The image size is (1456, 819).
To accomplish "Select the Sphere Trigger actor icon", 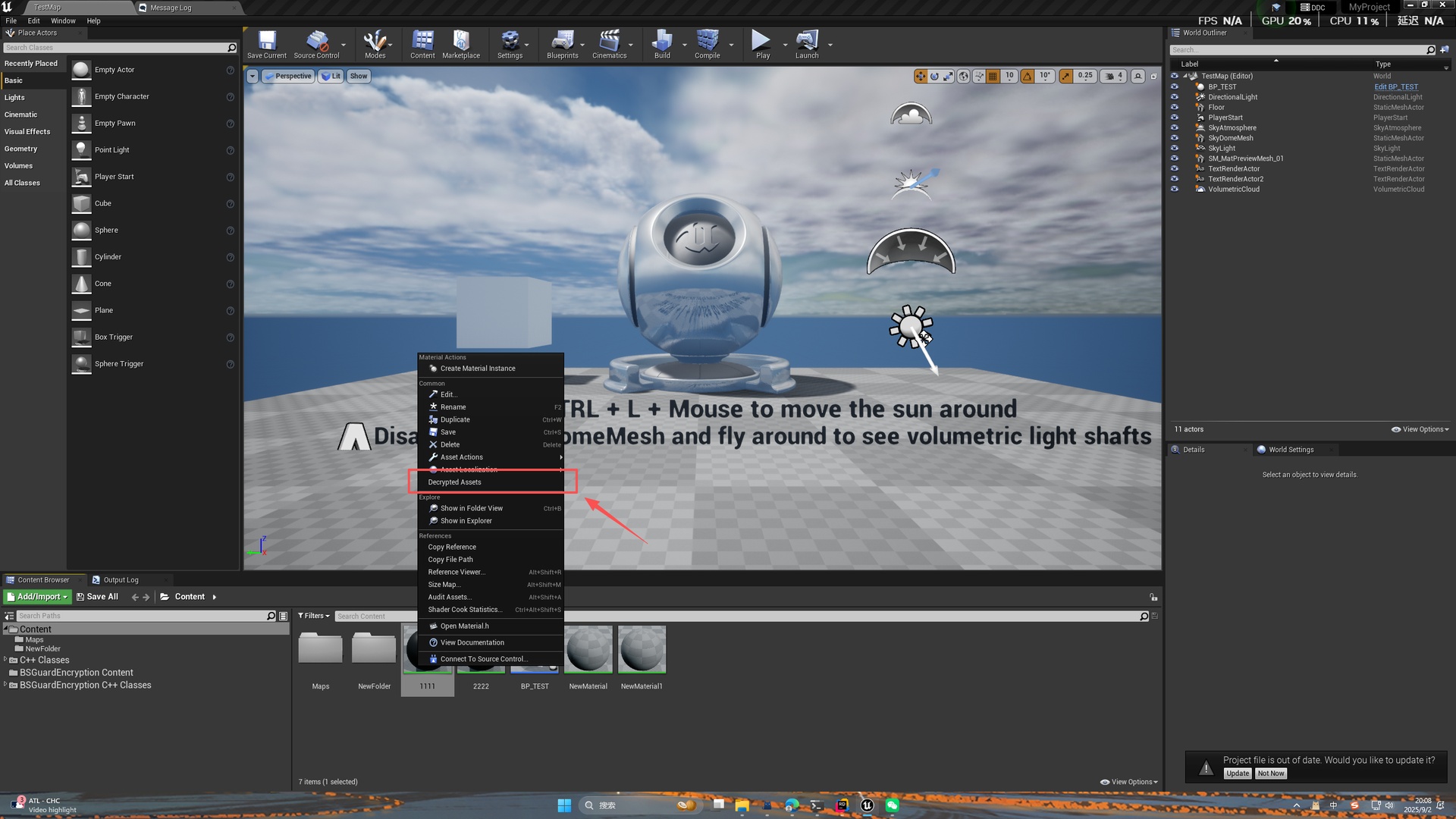I will click(x=81, y=364).
